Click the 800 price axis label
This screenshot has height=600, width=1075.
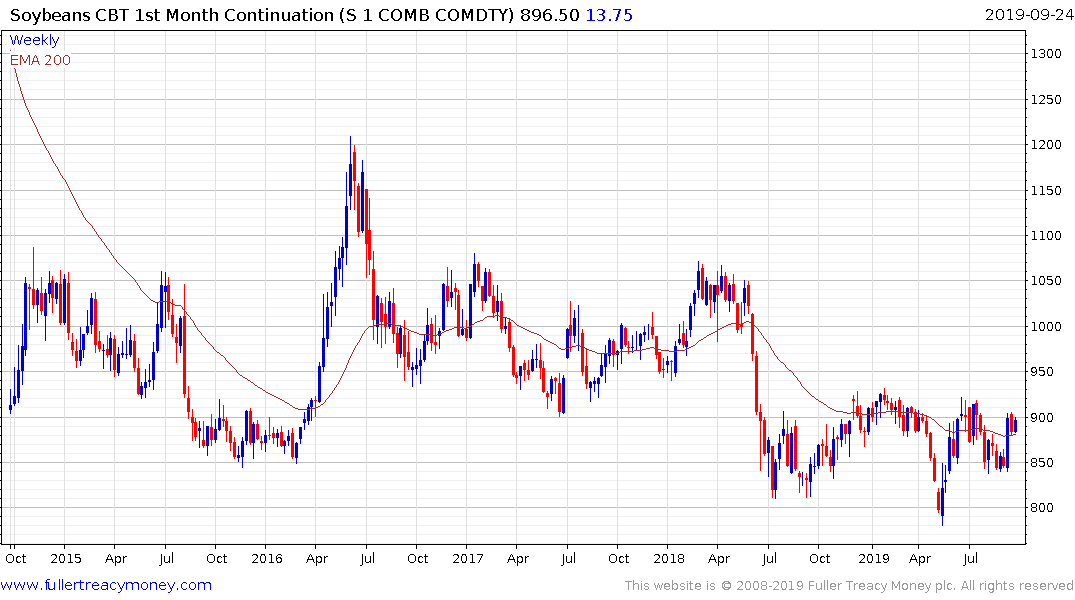point(1043,508)
